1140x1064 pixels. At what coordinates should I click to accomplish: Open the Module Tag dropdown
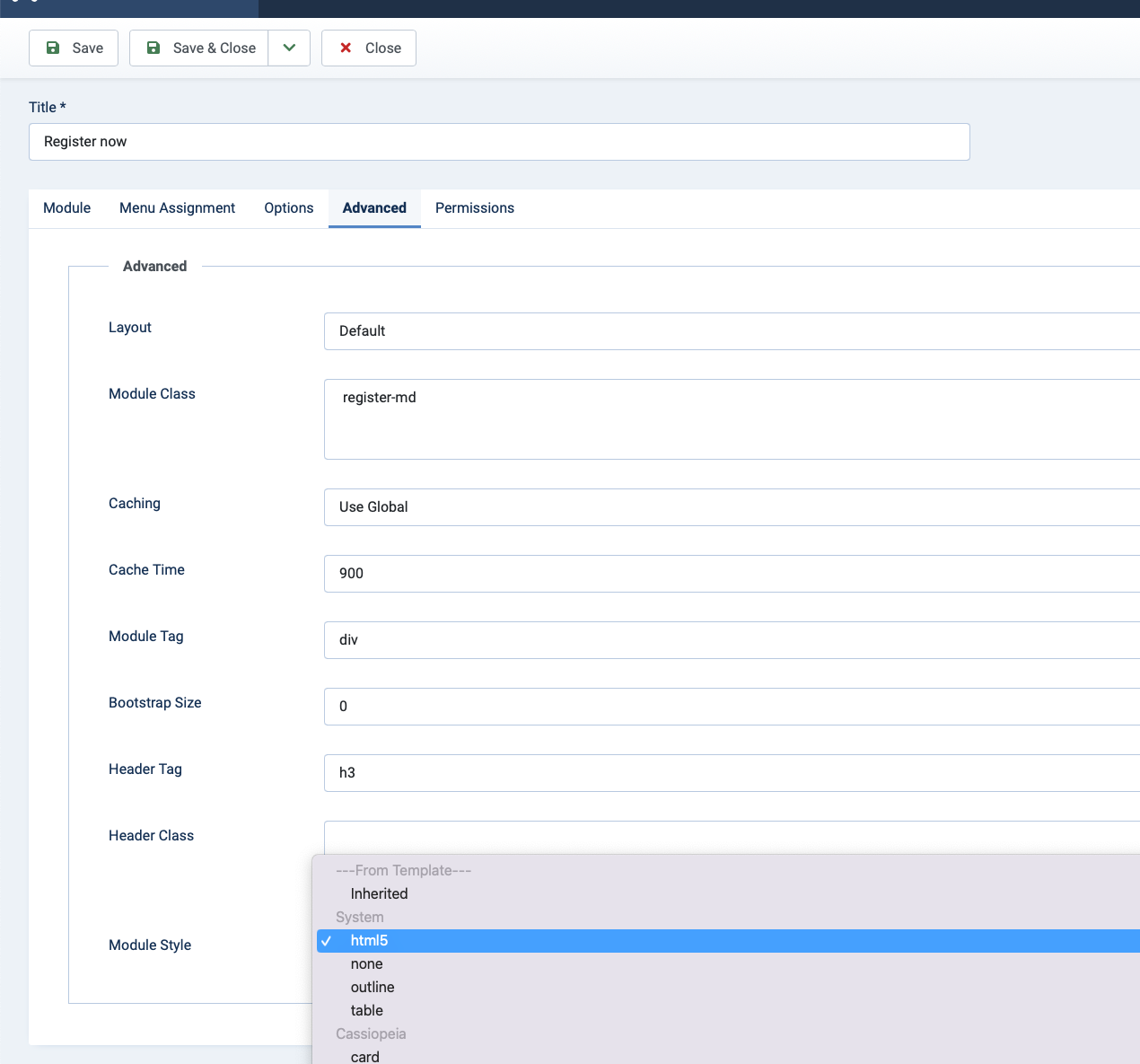click(731, 640)
